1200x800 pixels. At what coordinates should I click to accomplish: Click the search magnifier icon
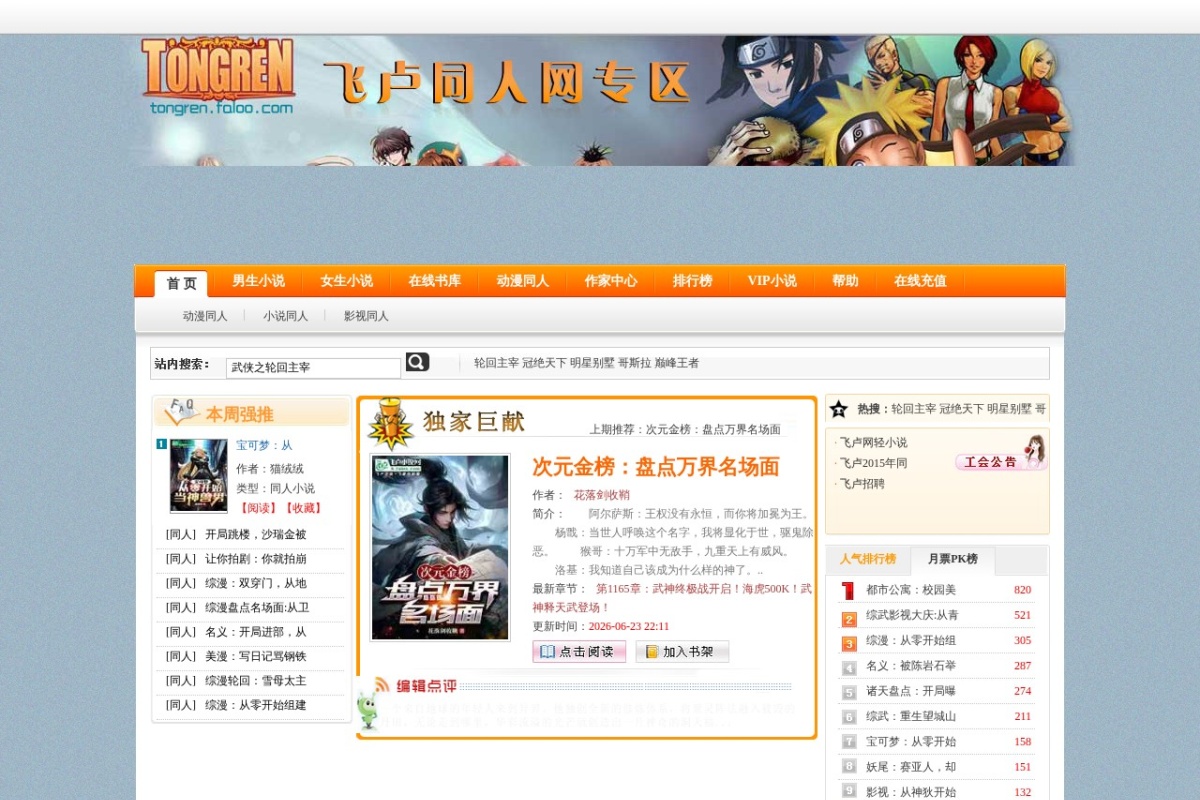[417, 362]
